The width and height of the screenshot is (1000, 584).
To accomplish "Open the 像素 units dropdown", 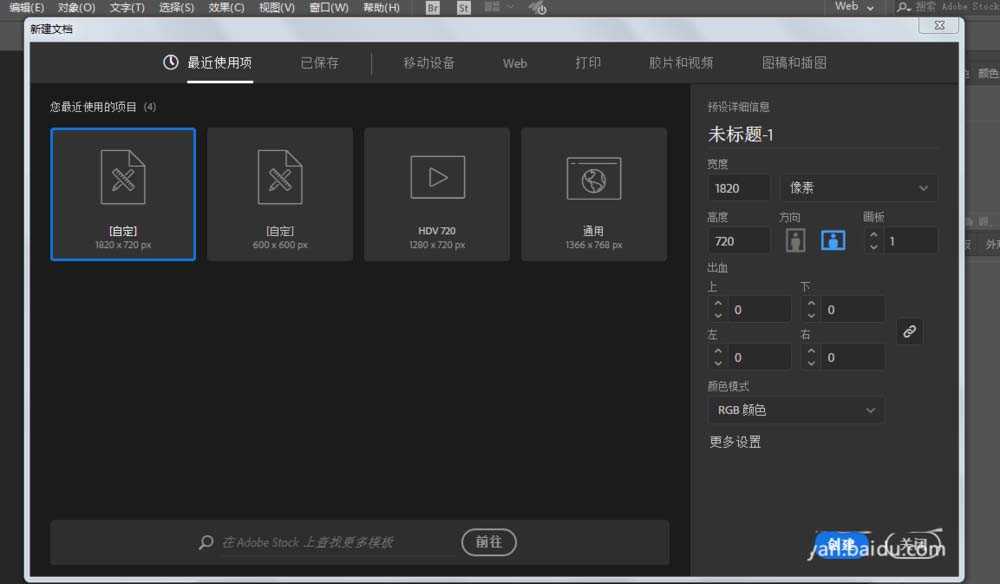I will pos(858,188).
